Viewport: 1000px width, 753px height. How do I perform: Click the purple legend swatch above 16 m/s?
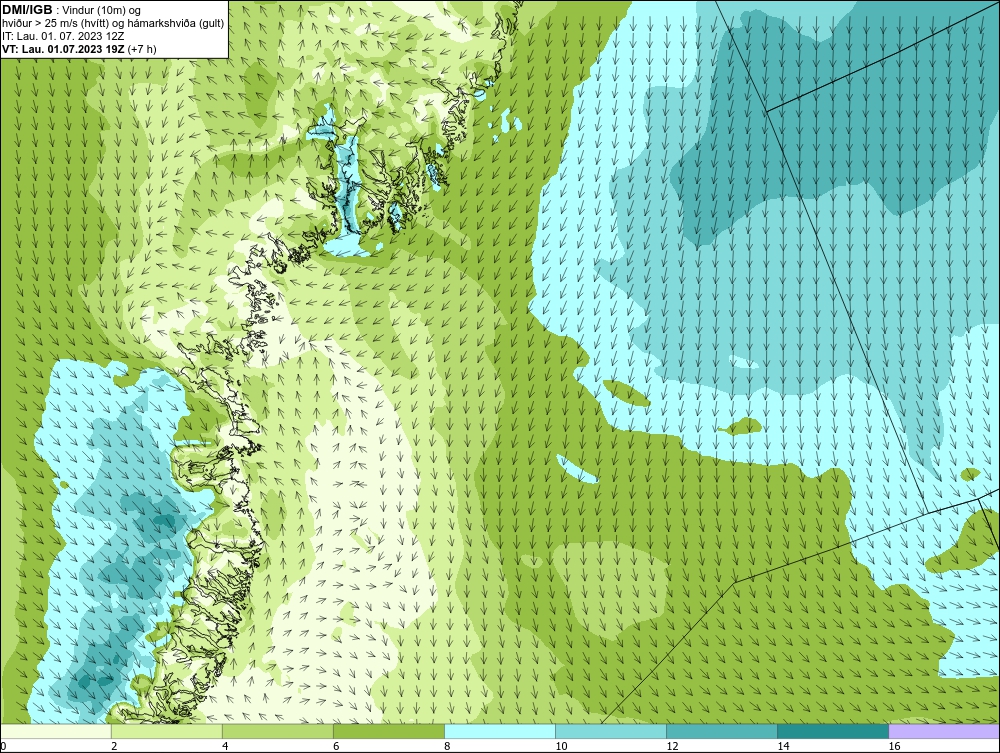click(944, 731)
